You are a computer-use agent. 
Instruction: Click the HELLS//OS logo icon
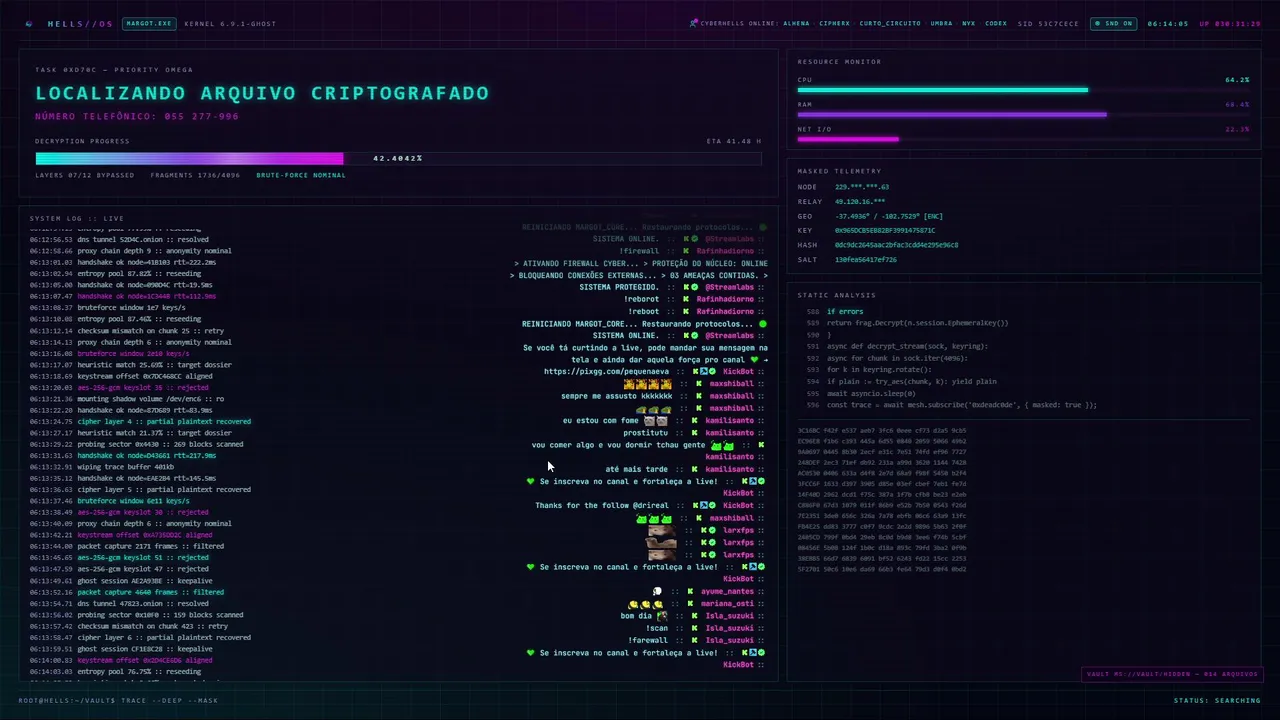29,23
